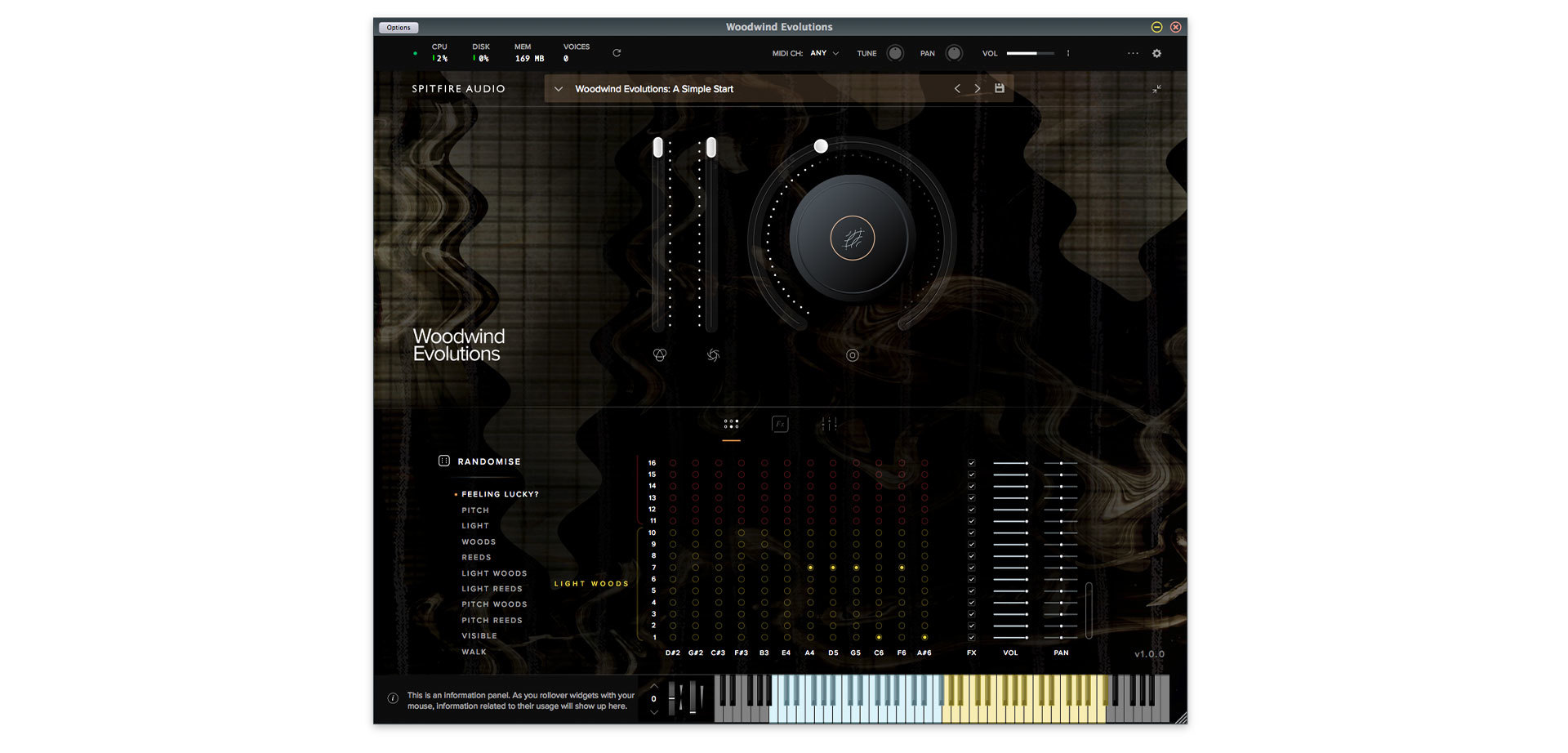This screenshot has height=753, width=1568.
Task: Select PITCH WOODS randomise mode
Action: tap(494, 604)
